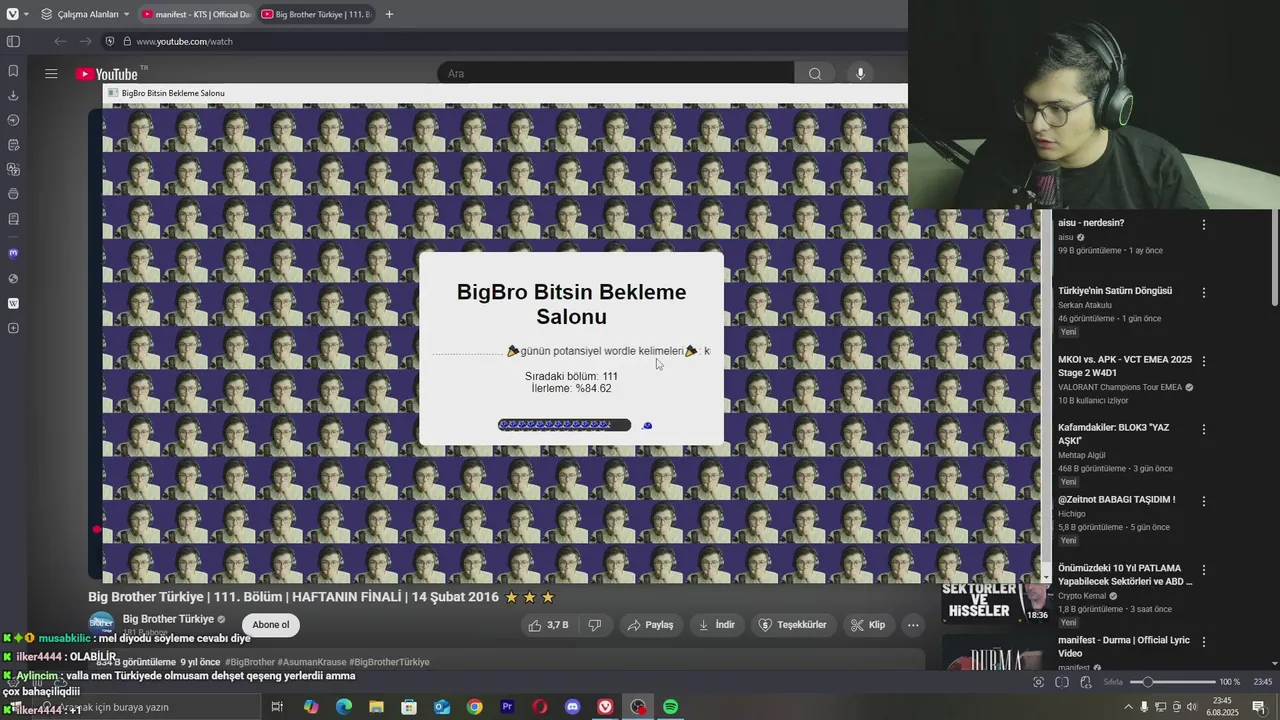The height and width of the screenshot is (720, 1280).
Task: Click the Klip button
Action: [867, 625]
